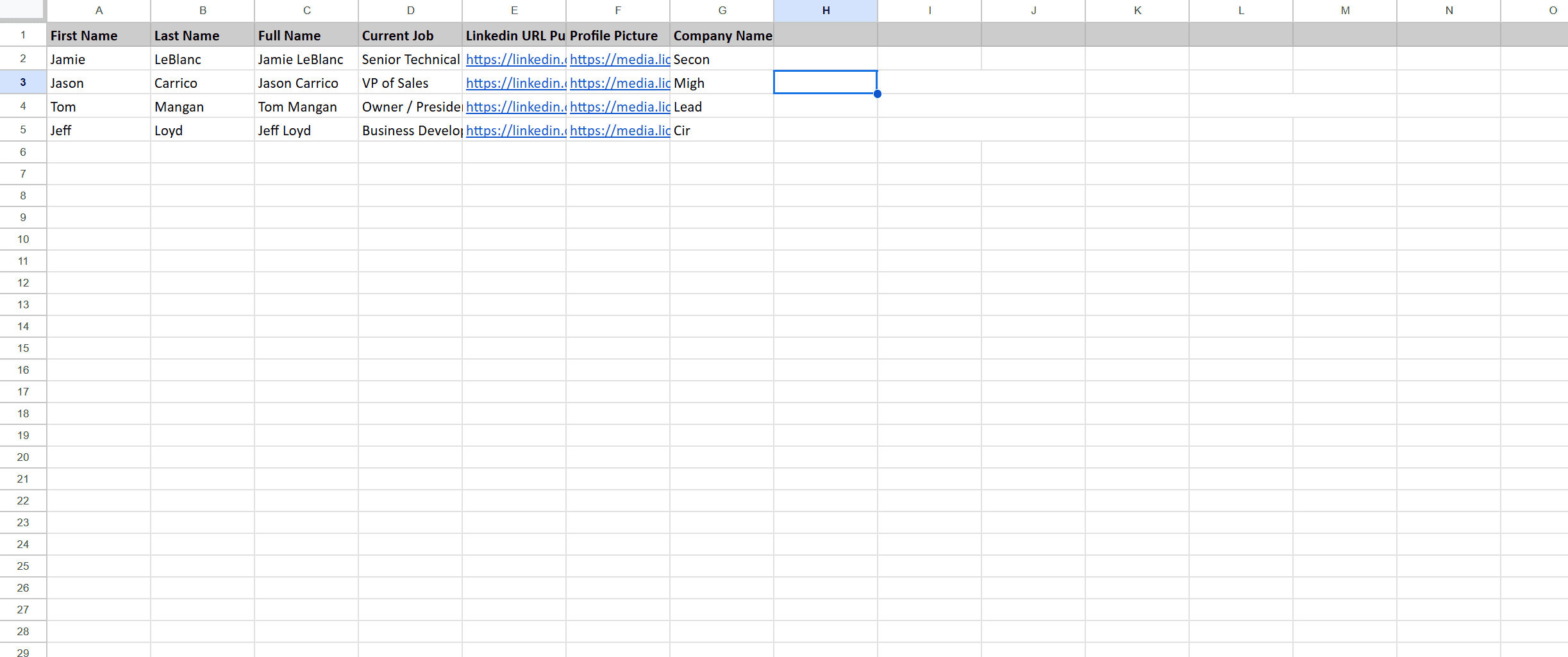
Task: Select column D header
Action: (x=410, y=10)
